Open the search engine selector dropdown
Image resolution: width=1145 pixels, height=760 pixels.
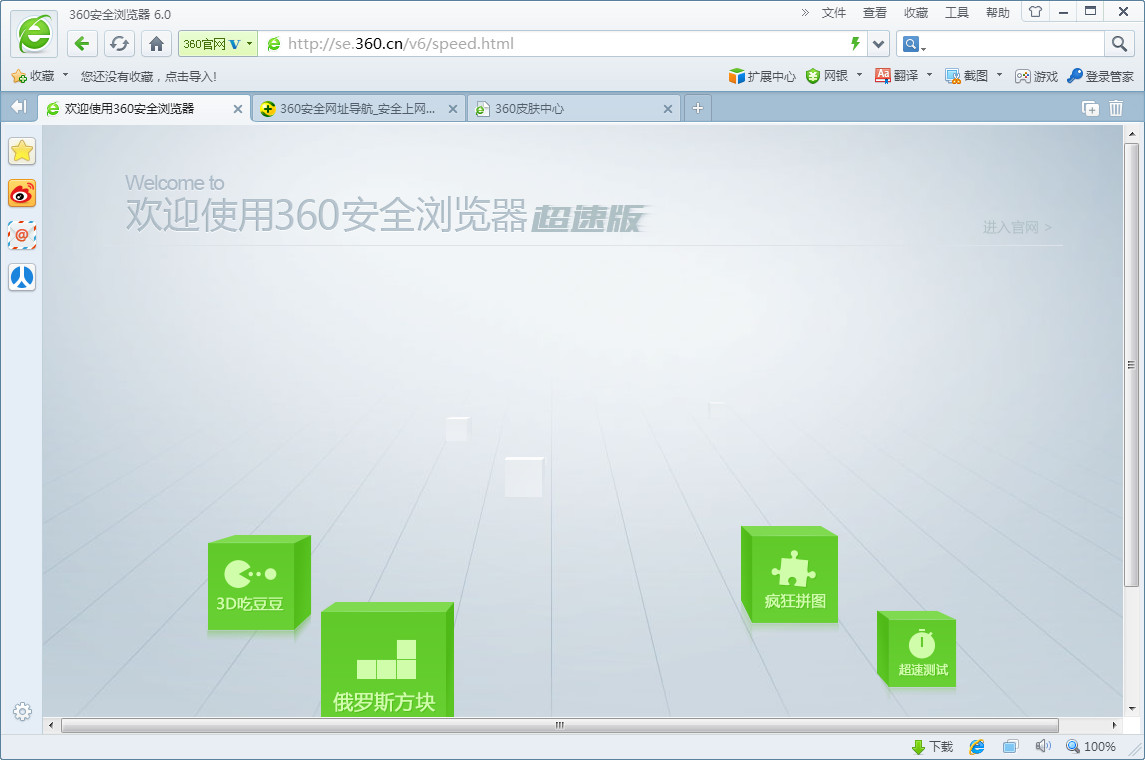(x=914, y=45)
